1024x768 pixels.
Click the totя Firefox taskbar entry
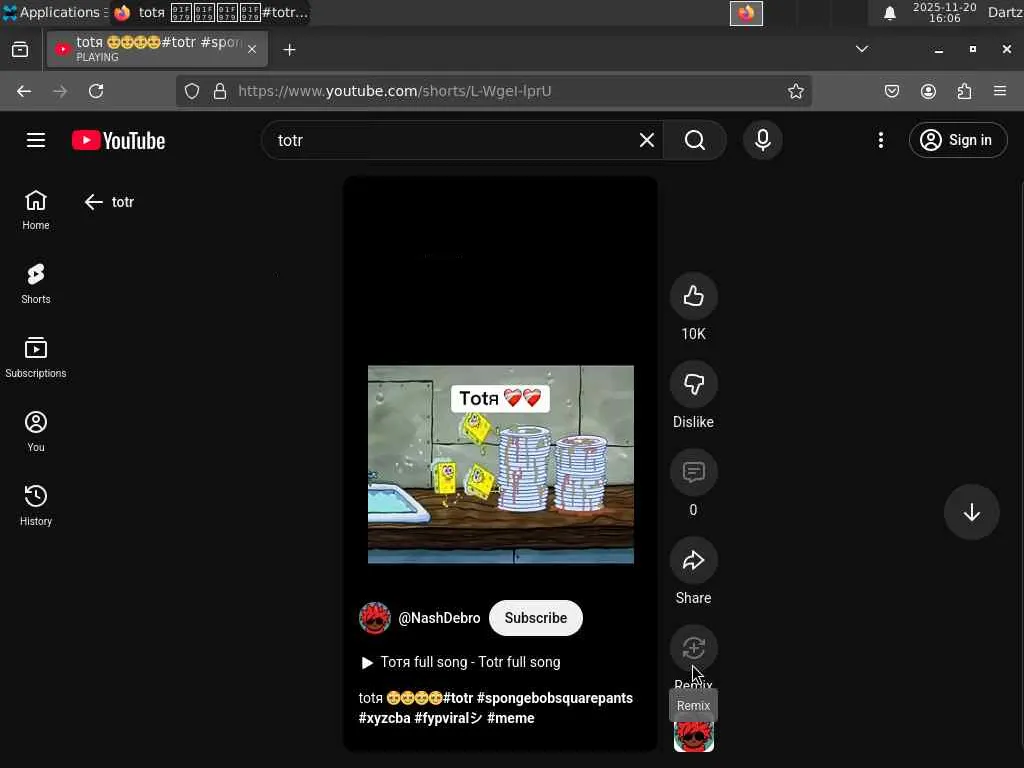210,12
